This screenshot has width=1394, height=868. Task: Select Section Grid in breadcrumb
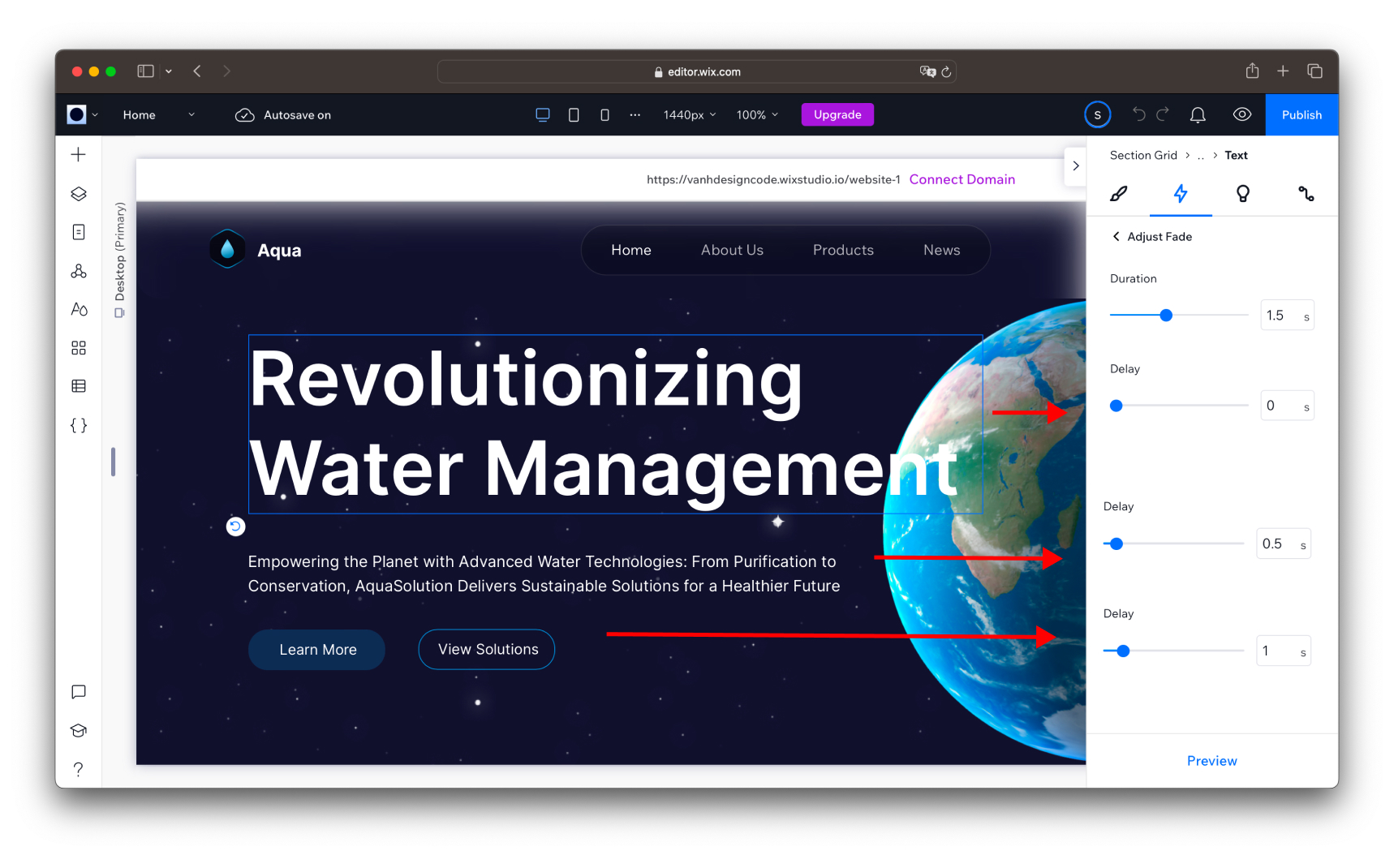[1143, 155]
